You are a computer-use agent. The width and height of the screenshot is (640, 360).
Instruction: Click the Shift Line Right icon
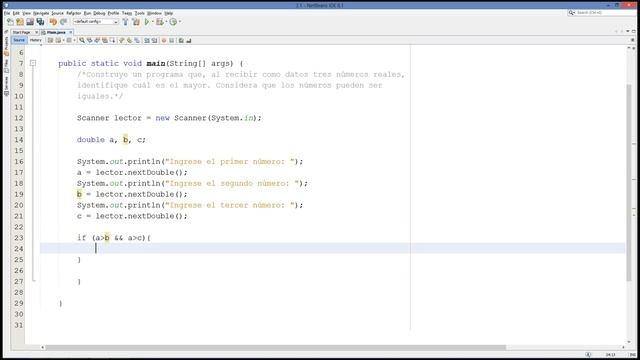tap(154, 40)
